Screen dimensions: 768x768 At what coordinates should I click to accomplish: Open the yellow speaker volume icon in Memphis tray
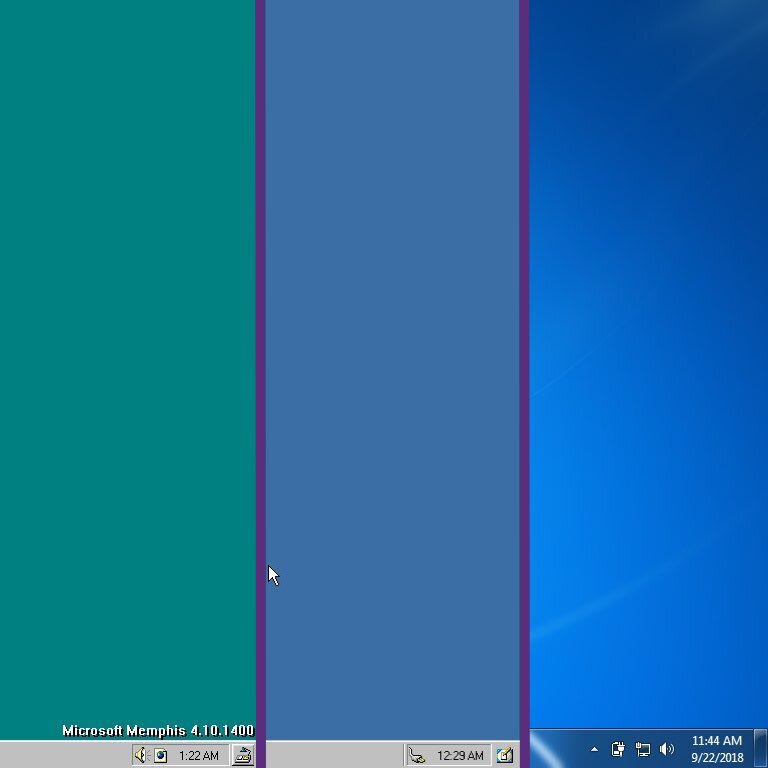point(141,755)
